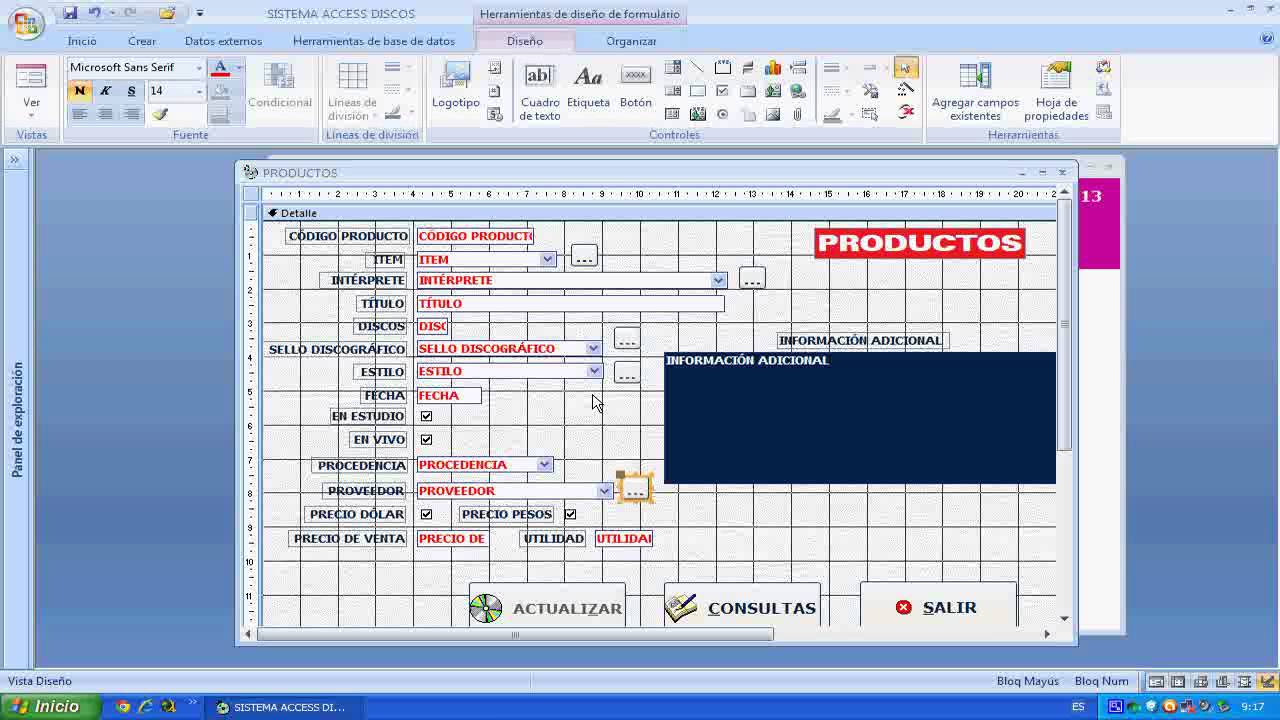Image resolution: width=1280 pixels, height=720 pixels.
Task: Open the help question mark icon
Action: (x=1267, y=39)
